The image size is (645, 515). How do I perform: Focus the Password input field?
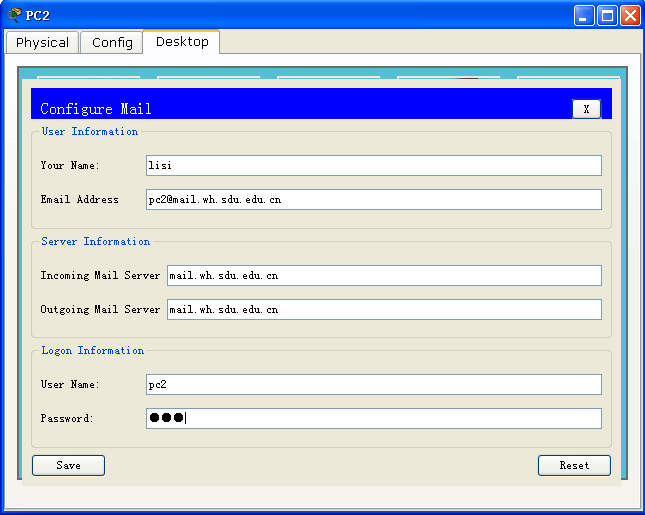[373, 419]
